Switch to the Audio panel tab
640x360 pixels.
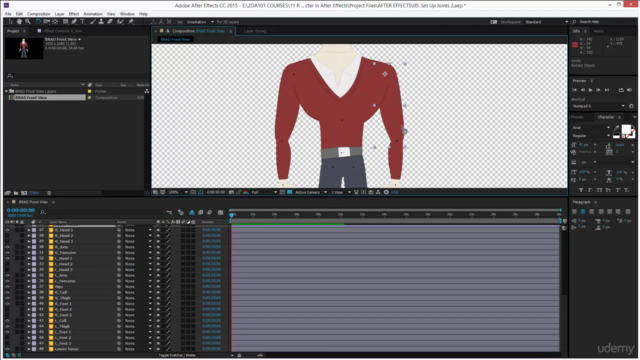click(599, 31)
